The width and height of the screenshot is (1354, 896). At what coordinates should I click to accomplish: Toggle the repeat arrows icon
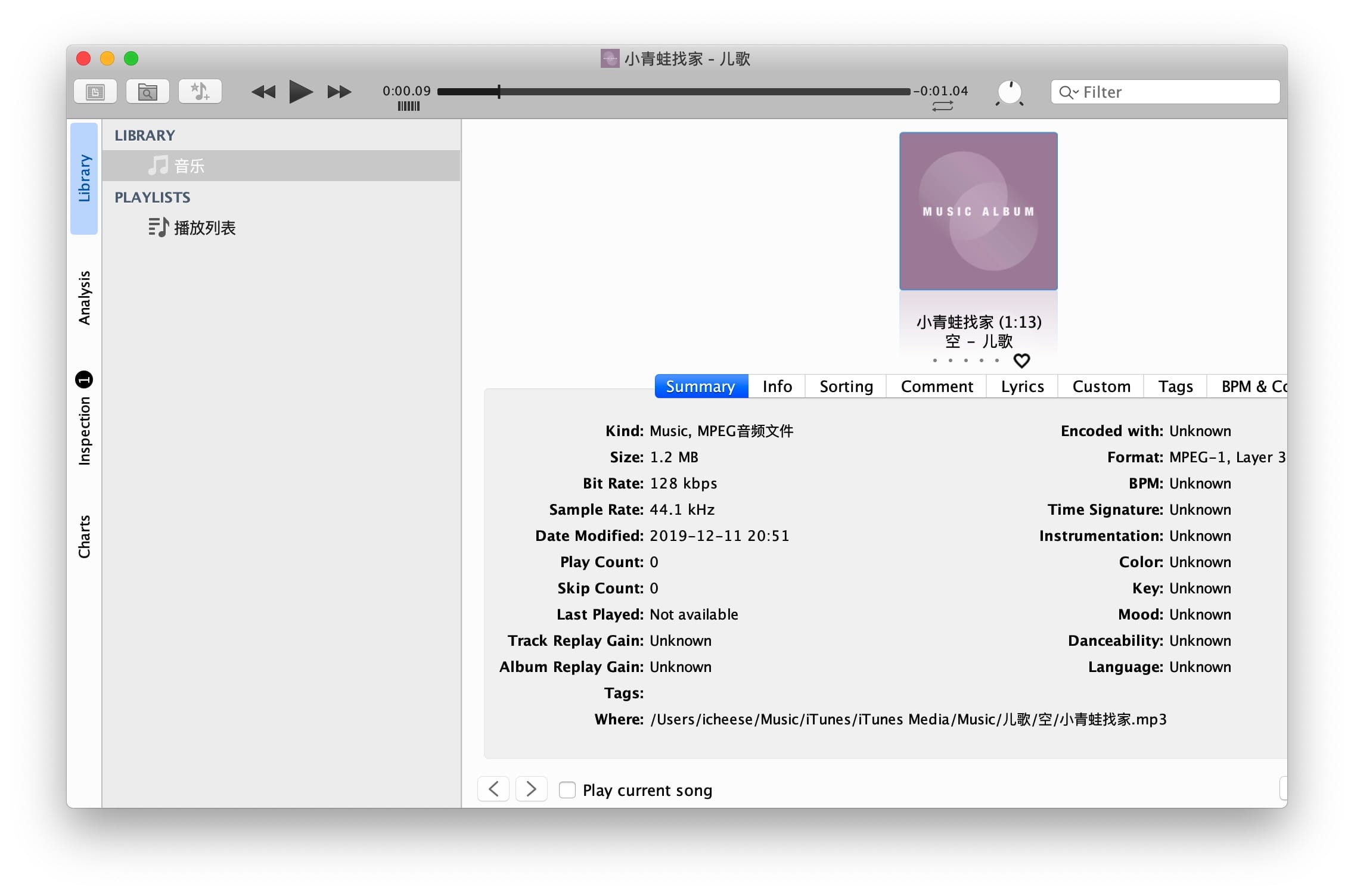click(x=942, y=107)
